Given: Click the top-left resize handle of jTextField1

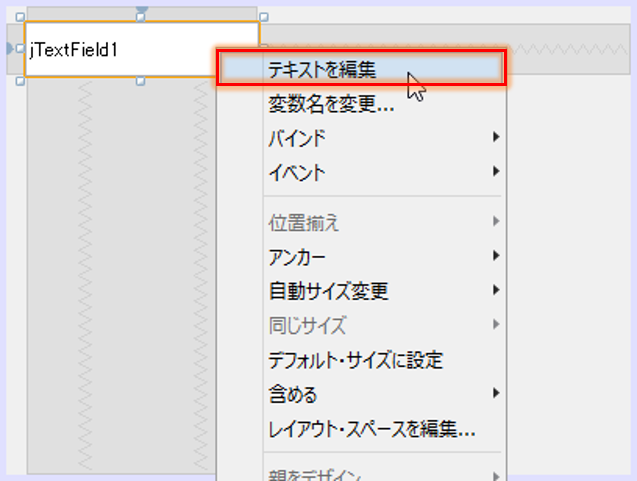Looking at the screenshot, I should click(20, 17).
